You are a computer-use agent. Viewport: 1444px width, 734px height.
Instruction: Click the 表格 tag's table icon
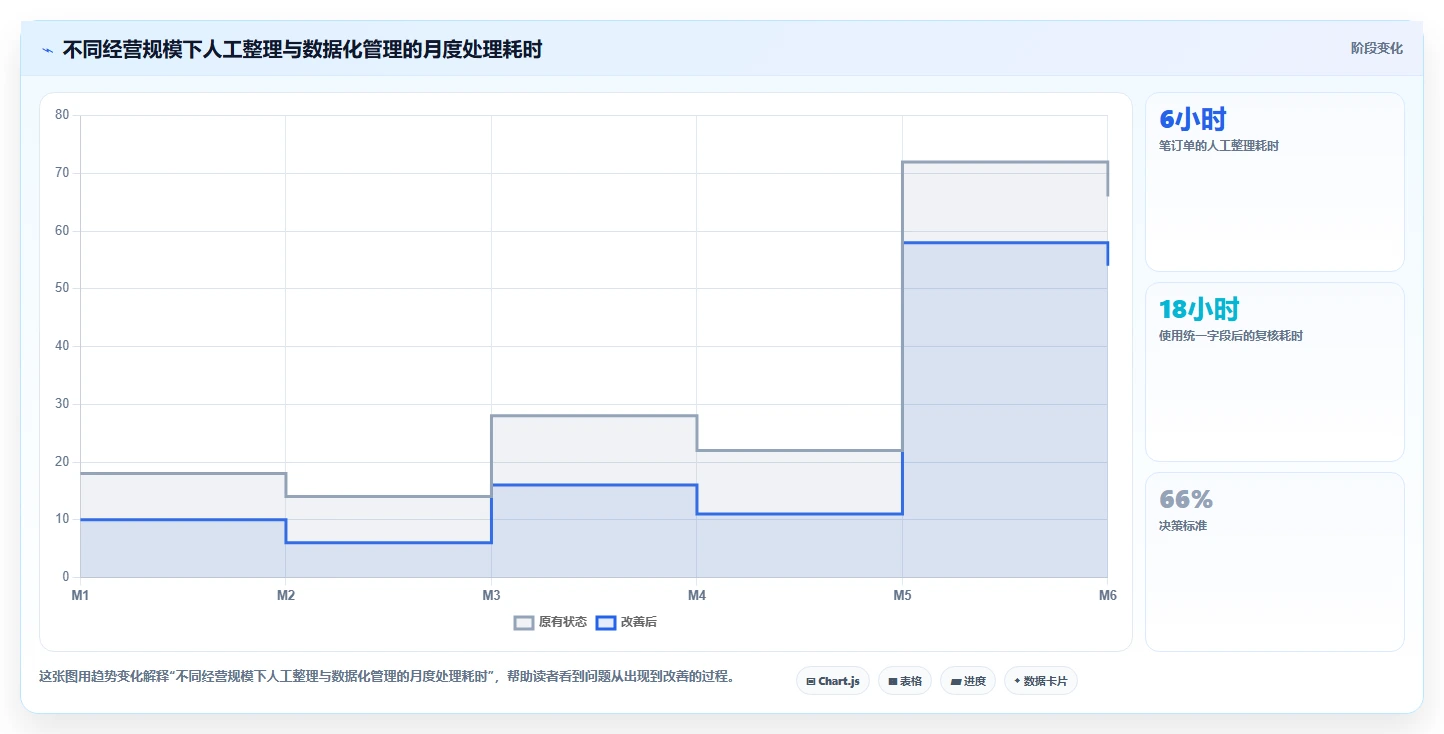pos(893,681)
